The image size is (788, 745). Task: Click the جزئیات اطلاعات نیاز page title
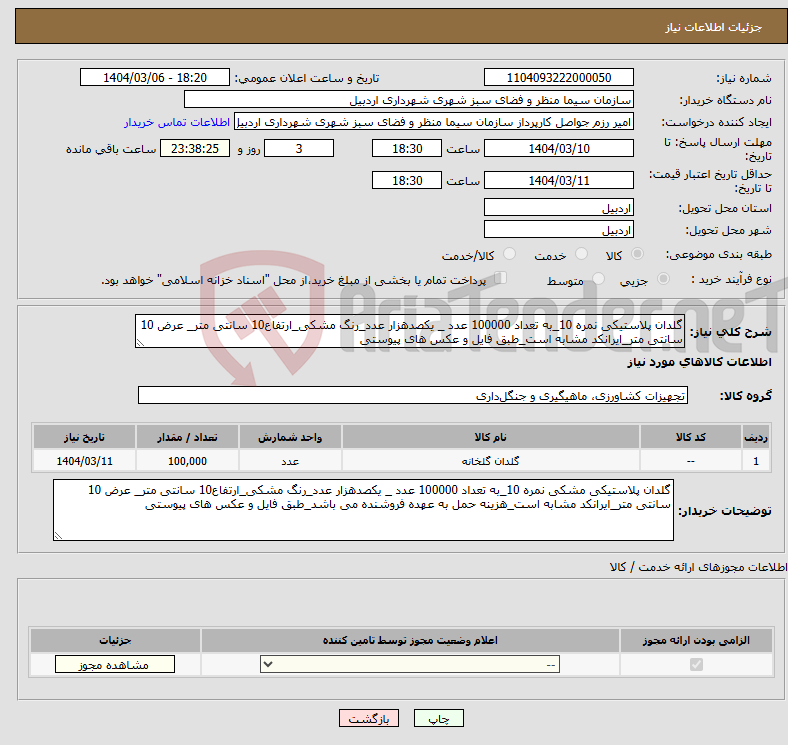[x=714, y=27]
